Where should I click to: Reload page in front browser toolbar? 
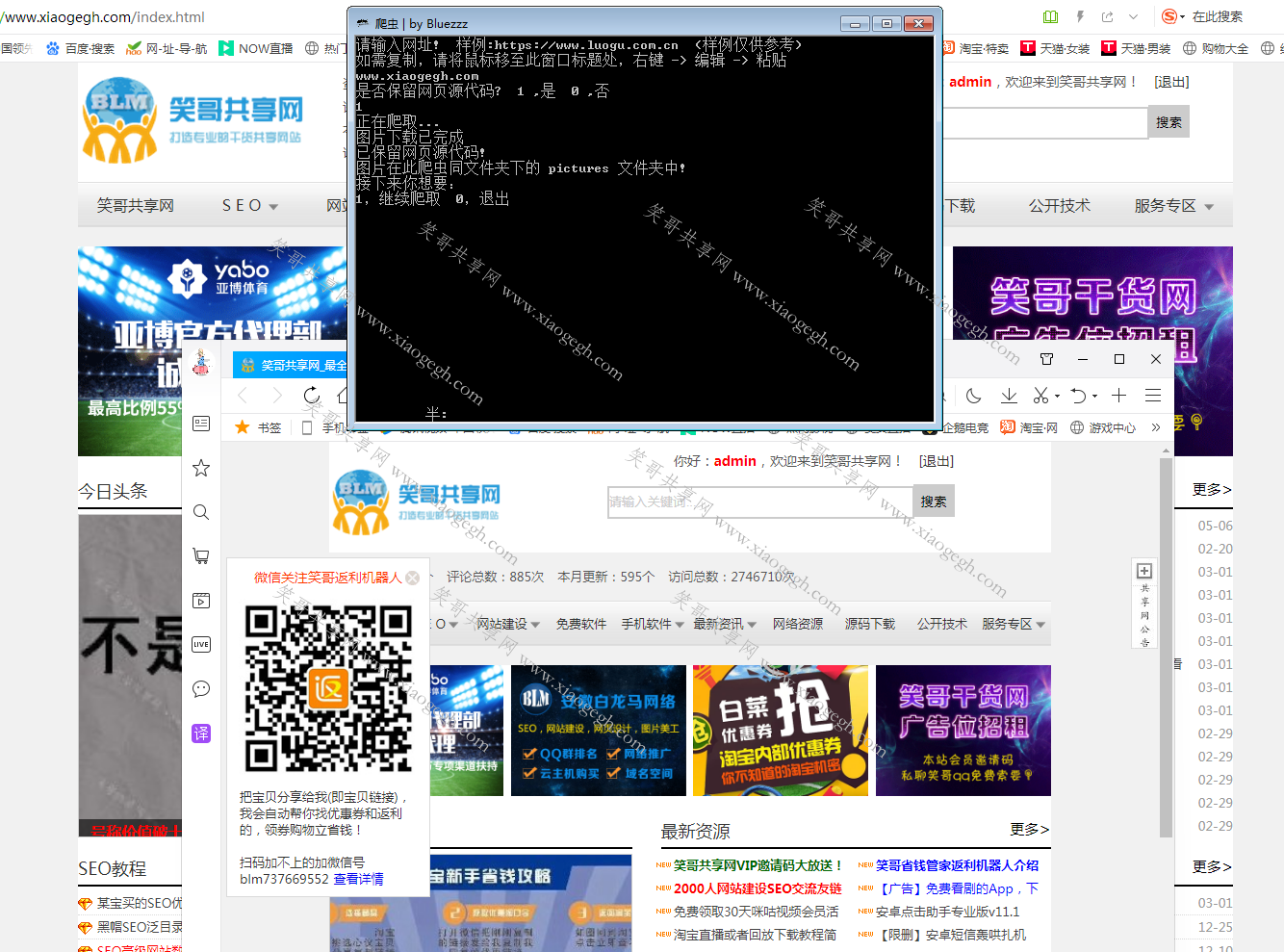312,396
